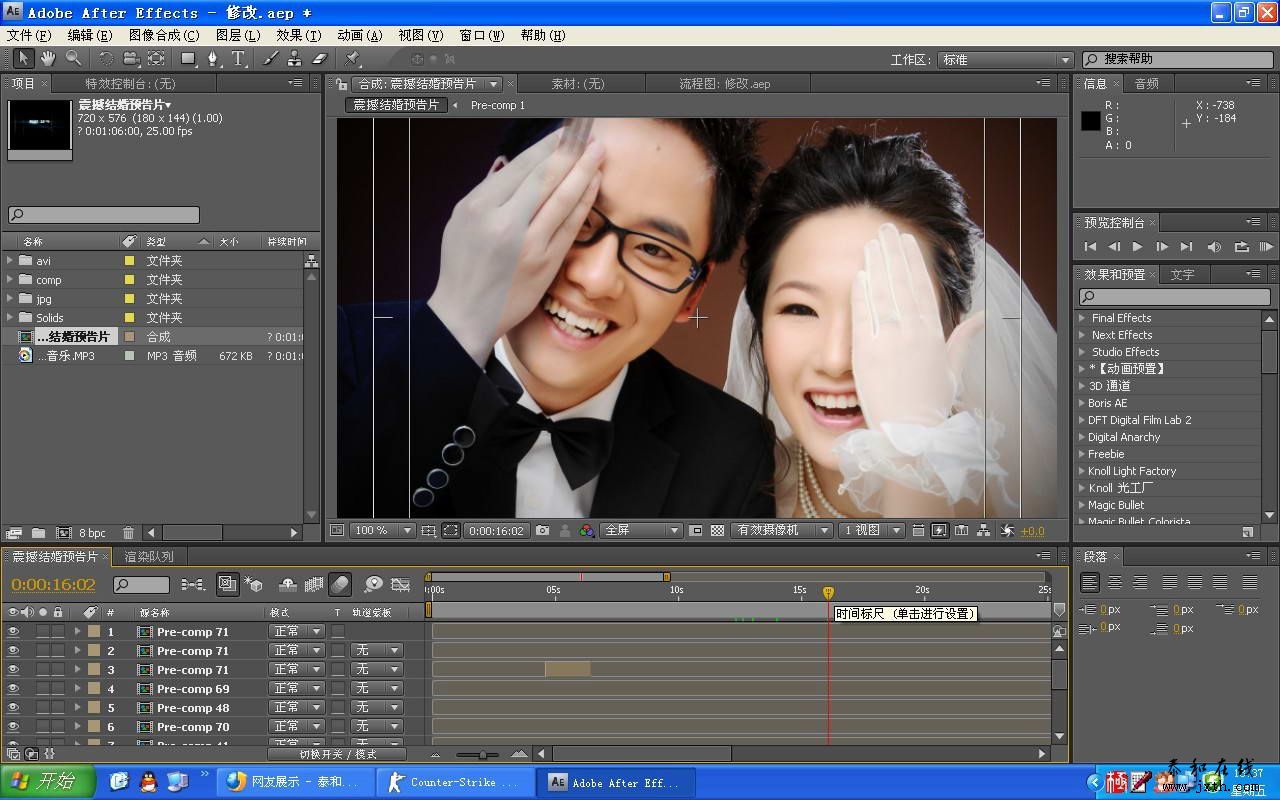Hide layer 1 Pre-comp 71 eye
Screen dimensions: 1280x800
(14, 632)
